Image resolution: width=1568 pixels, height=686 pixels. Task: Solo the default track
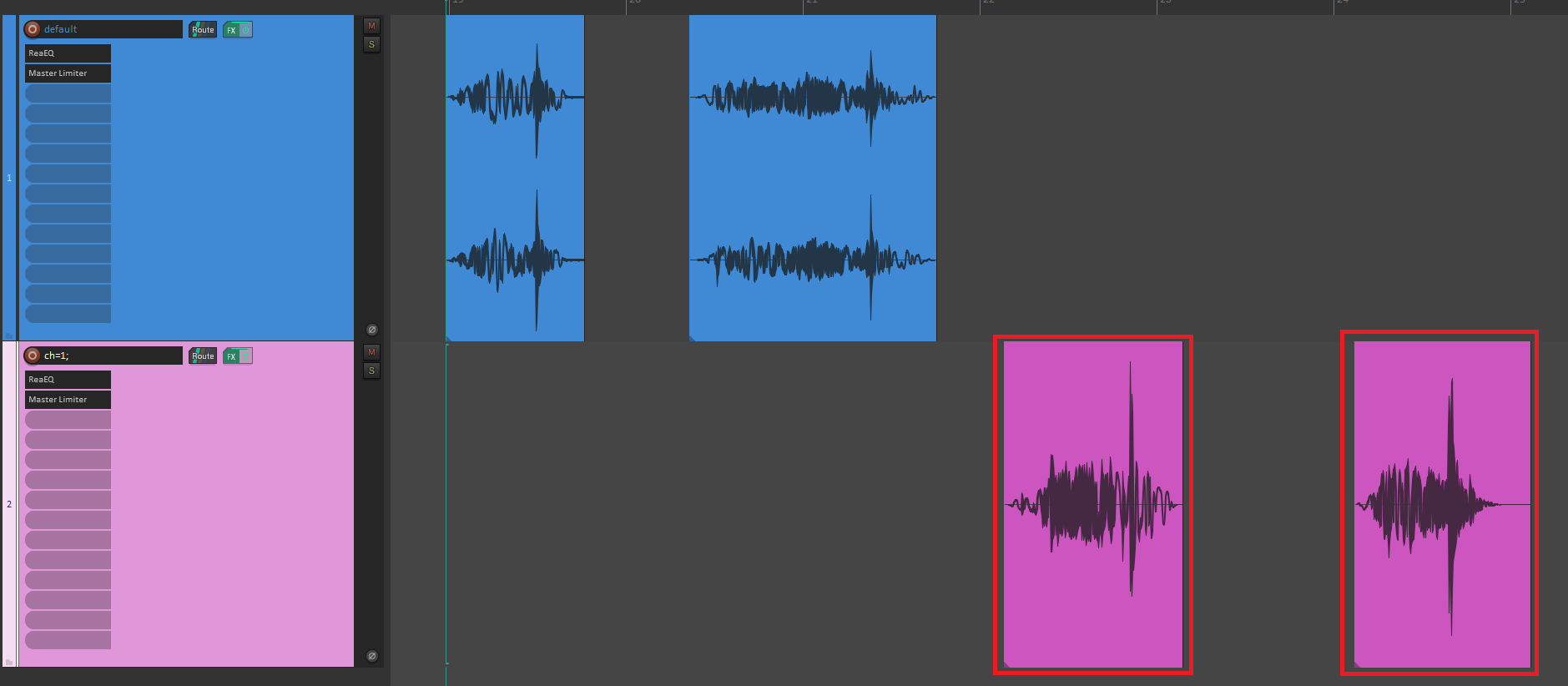point(372,44)
